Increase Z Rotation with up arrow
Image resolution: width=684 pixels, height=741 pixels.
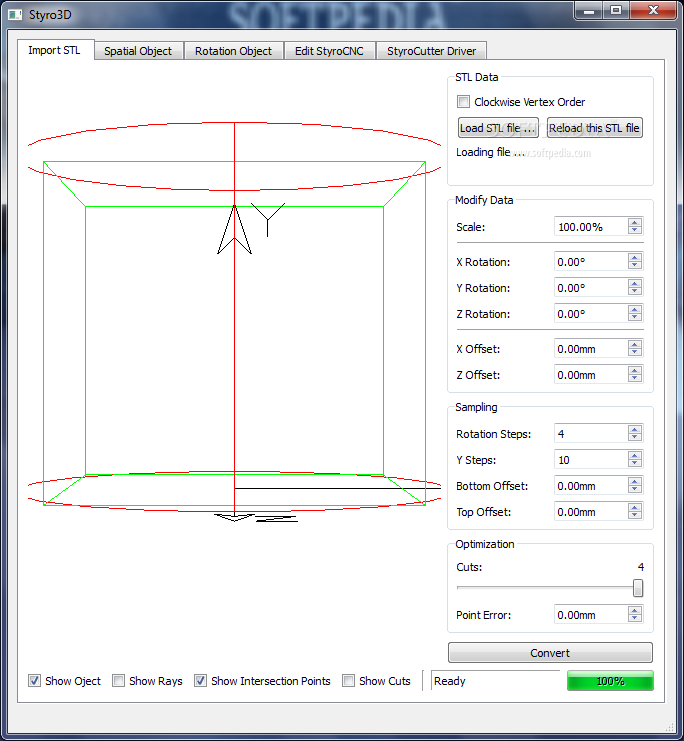click(x=635, y=309)
